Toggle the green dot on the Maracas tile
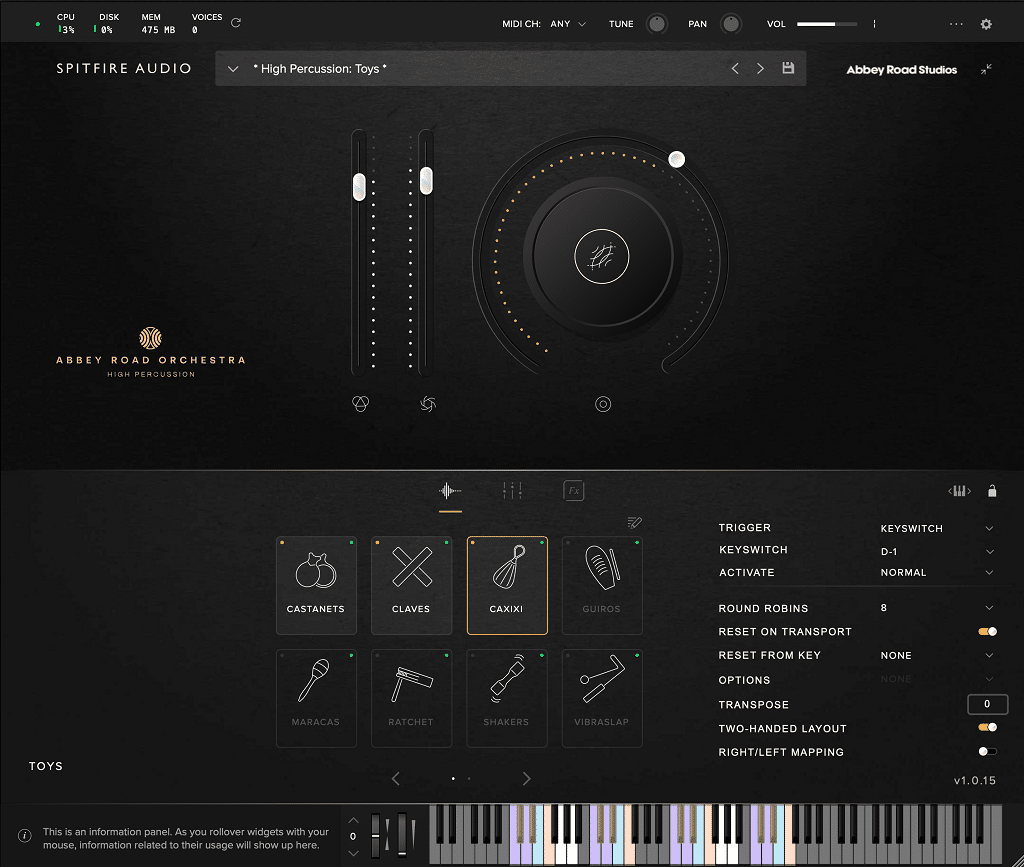1024x867 pixels. [351, 655]
